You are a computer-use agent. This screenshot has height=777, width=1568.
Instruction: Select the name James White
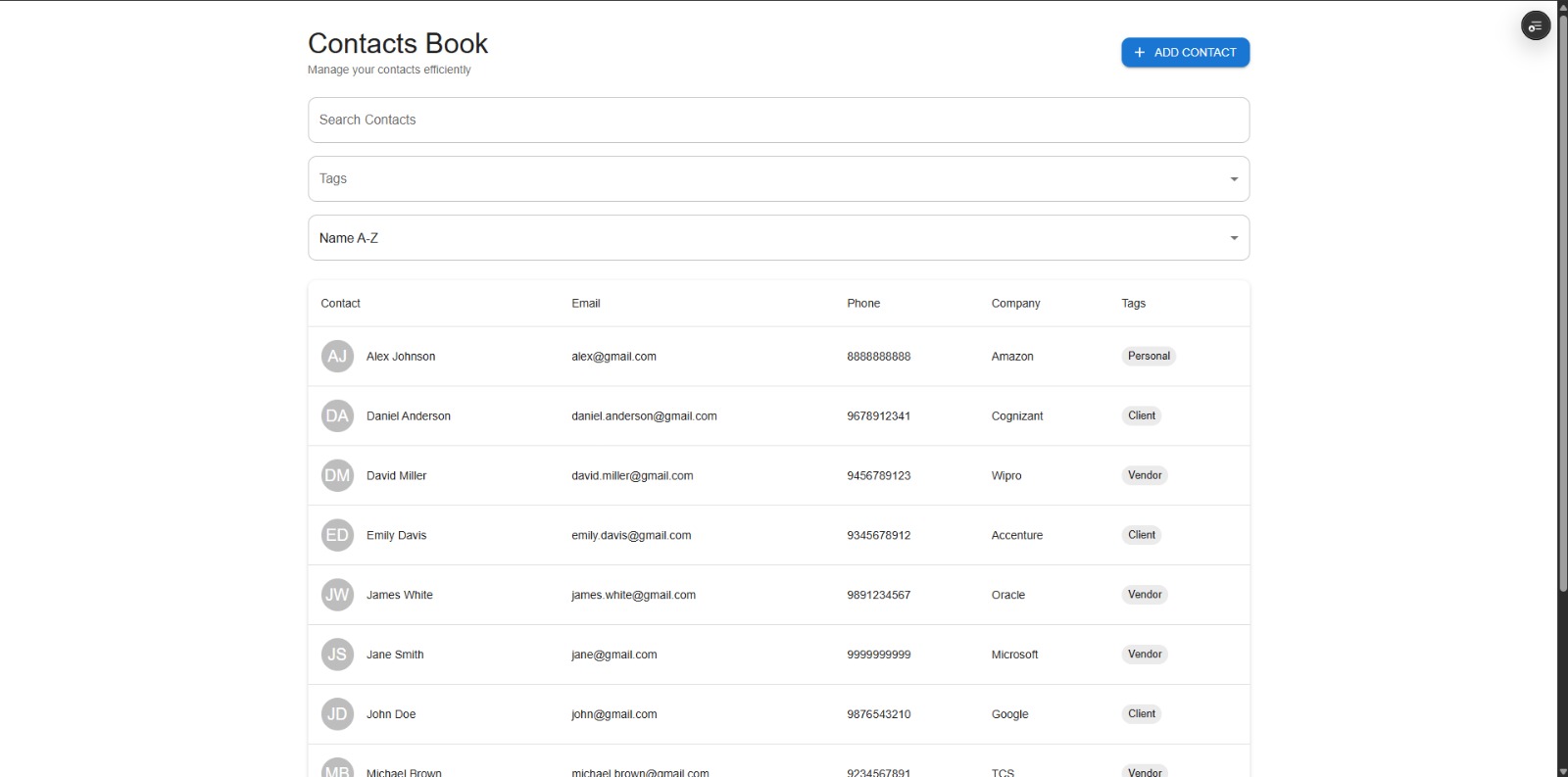[399, 596]
